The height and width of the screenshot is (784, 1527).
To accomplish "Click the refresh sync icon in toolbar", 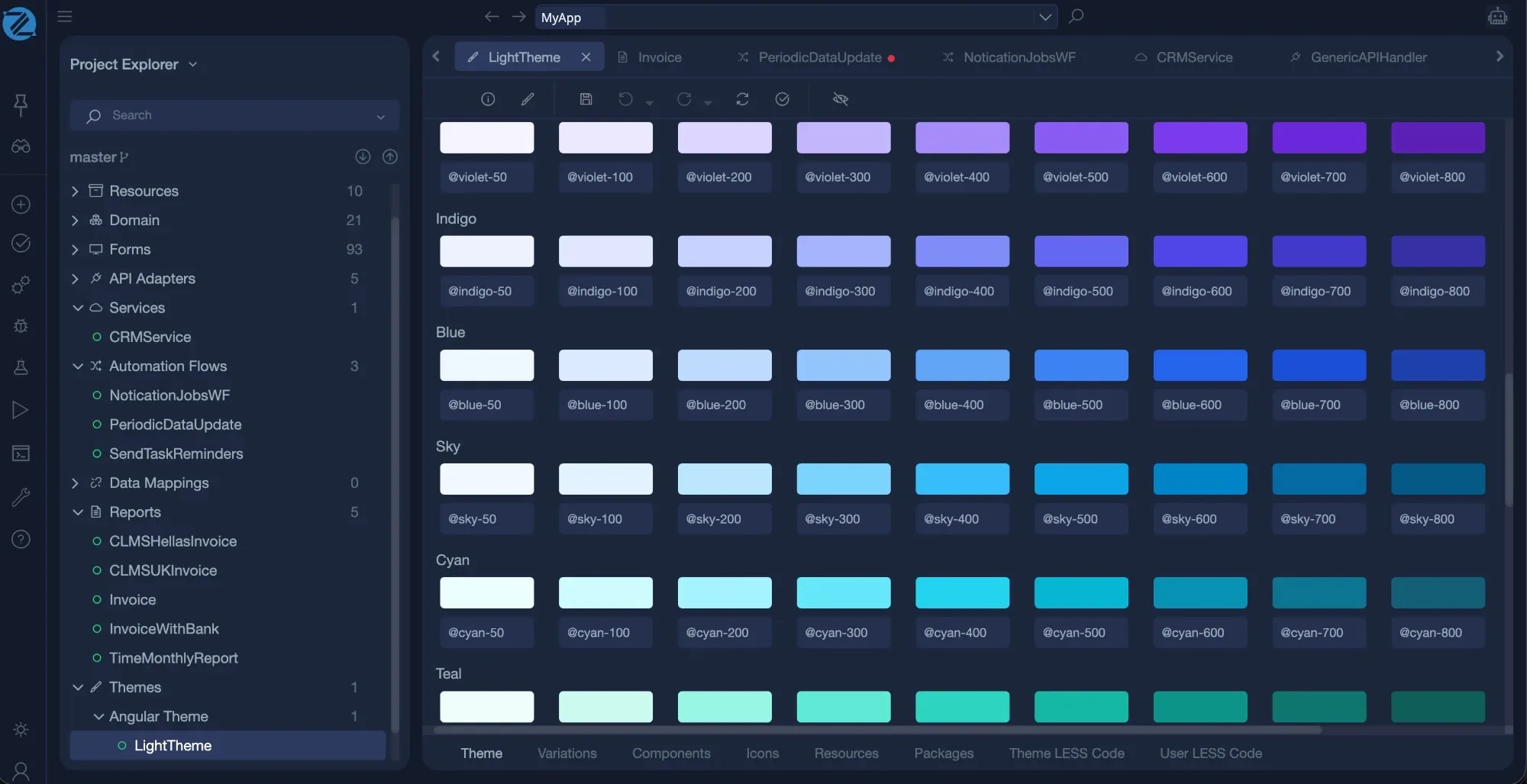I will pos(742,99).
